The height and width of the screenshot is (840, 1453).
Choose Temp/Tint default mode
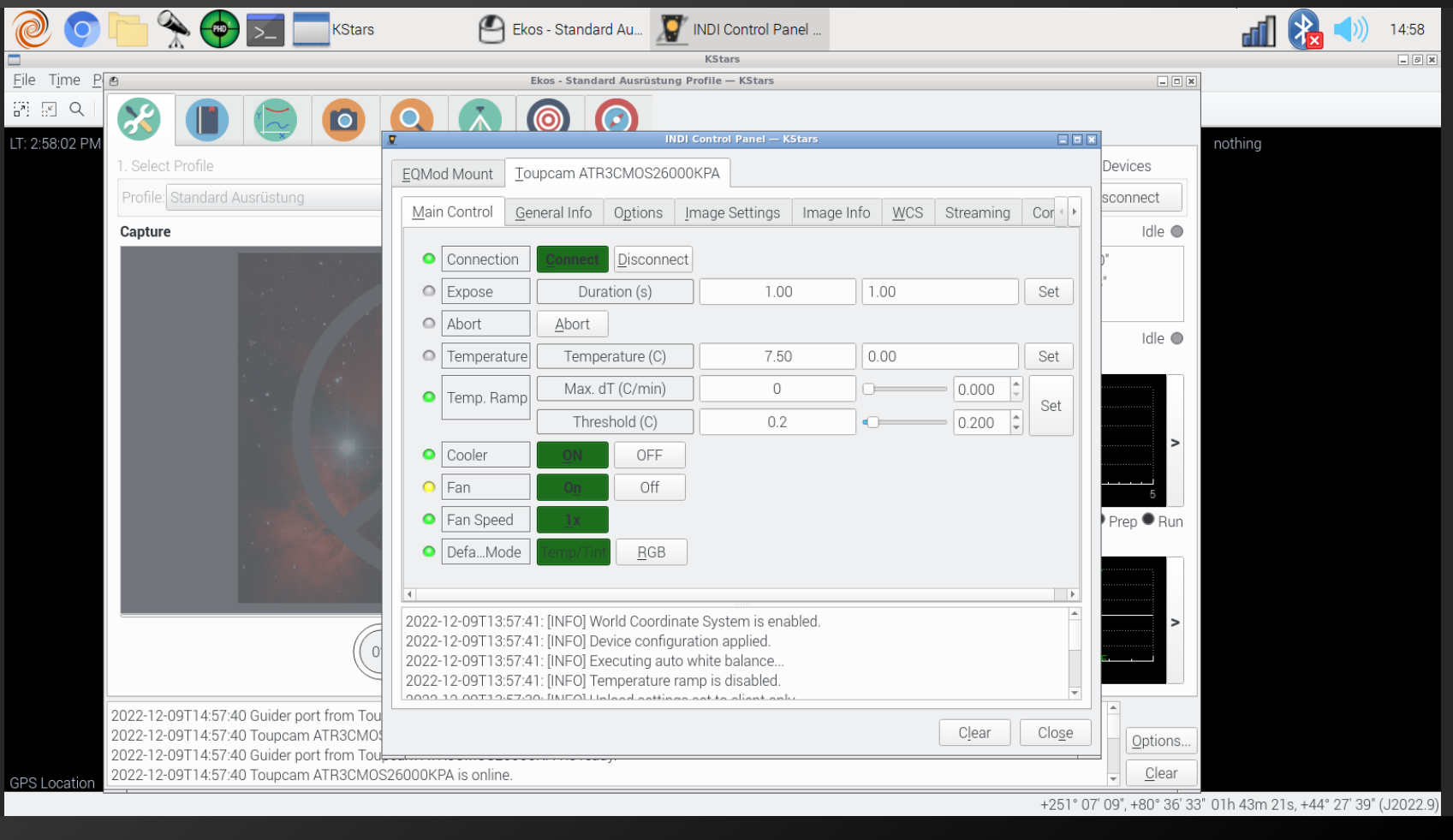pos(574,552)
